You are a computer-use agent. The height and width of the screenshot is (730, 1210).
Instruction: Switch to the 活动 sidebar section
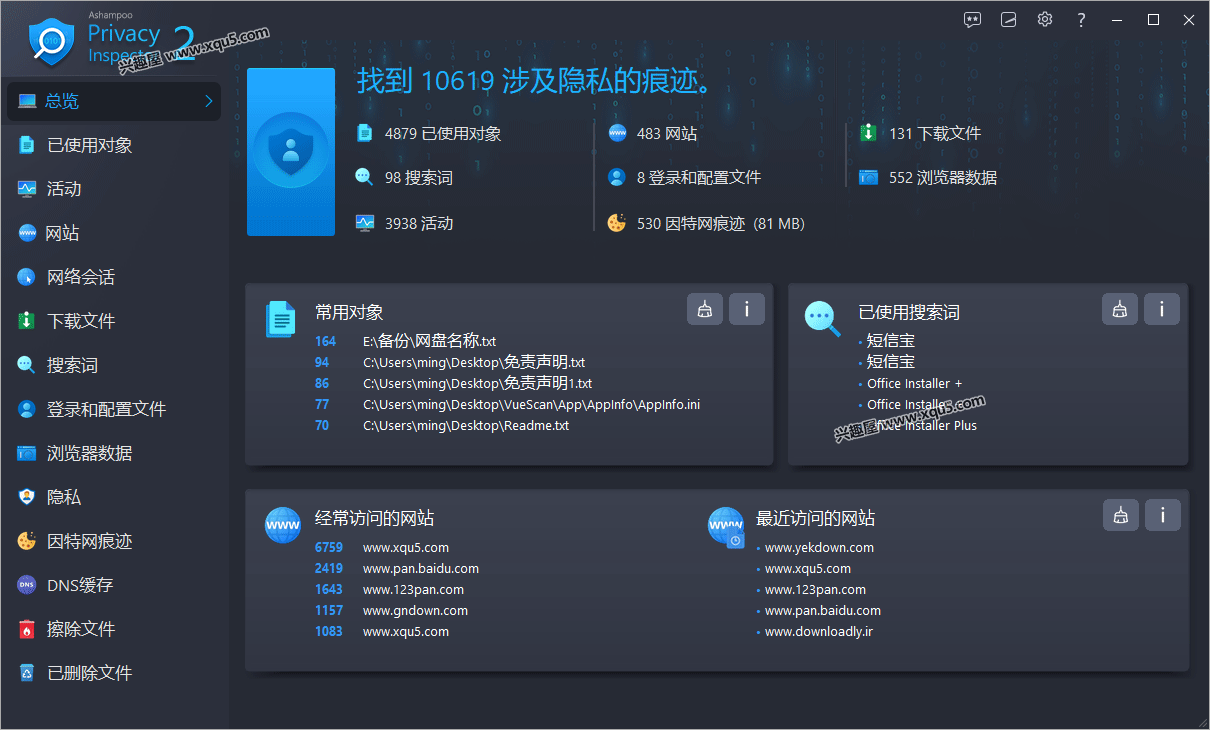pyautogui.click(x=64, y=189)
